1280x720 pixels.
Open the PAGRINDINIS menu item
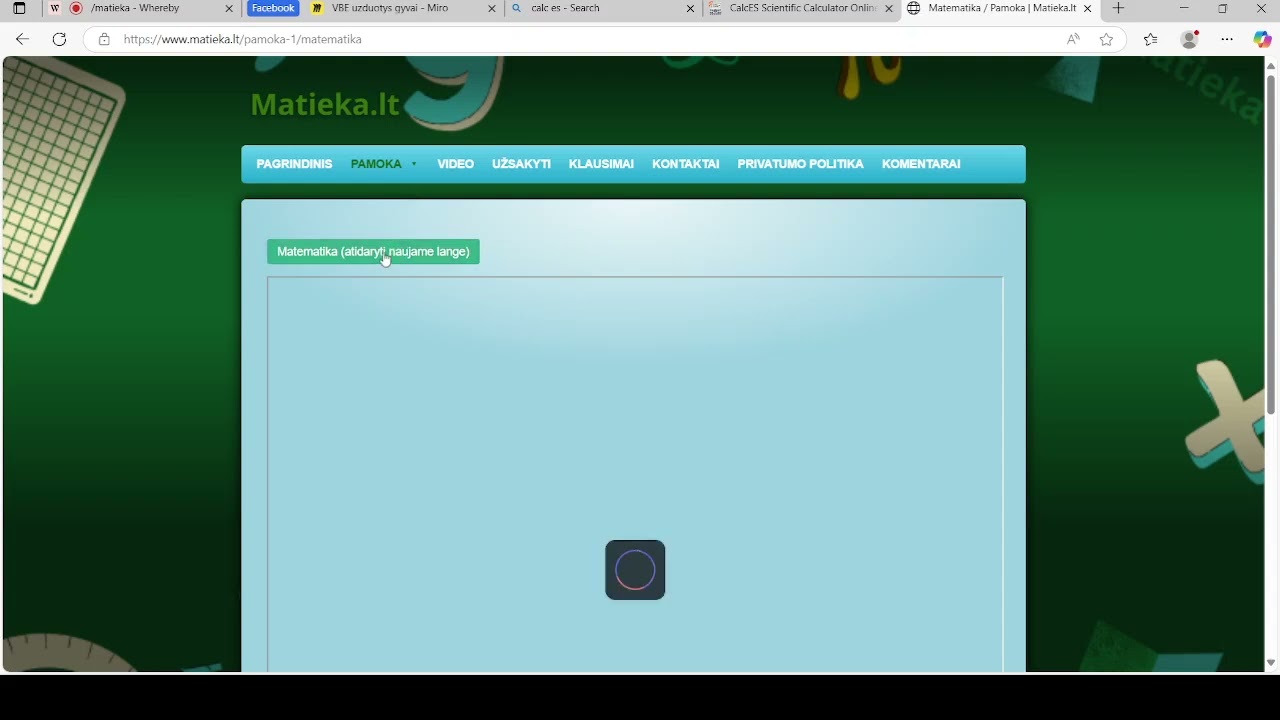click(x=294, y=164)
